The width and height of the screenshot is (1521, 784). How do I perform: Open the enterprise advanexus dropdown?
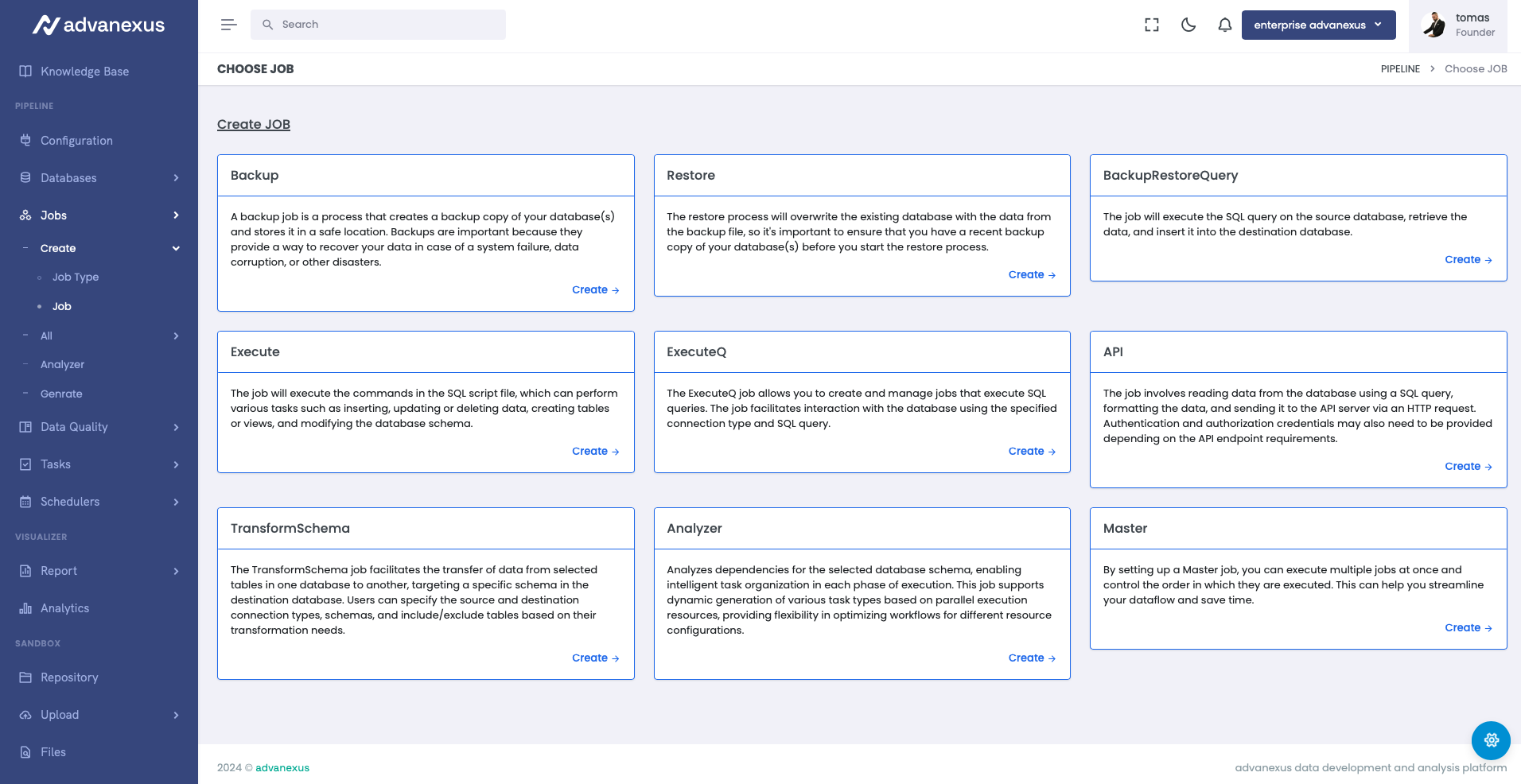(1318, 25)
